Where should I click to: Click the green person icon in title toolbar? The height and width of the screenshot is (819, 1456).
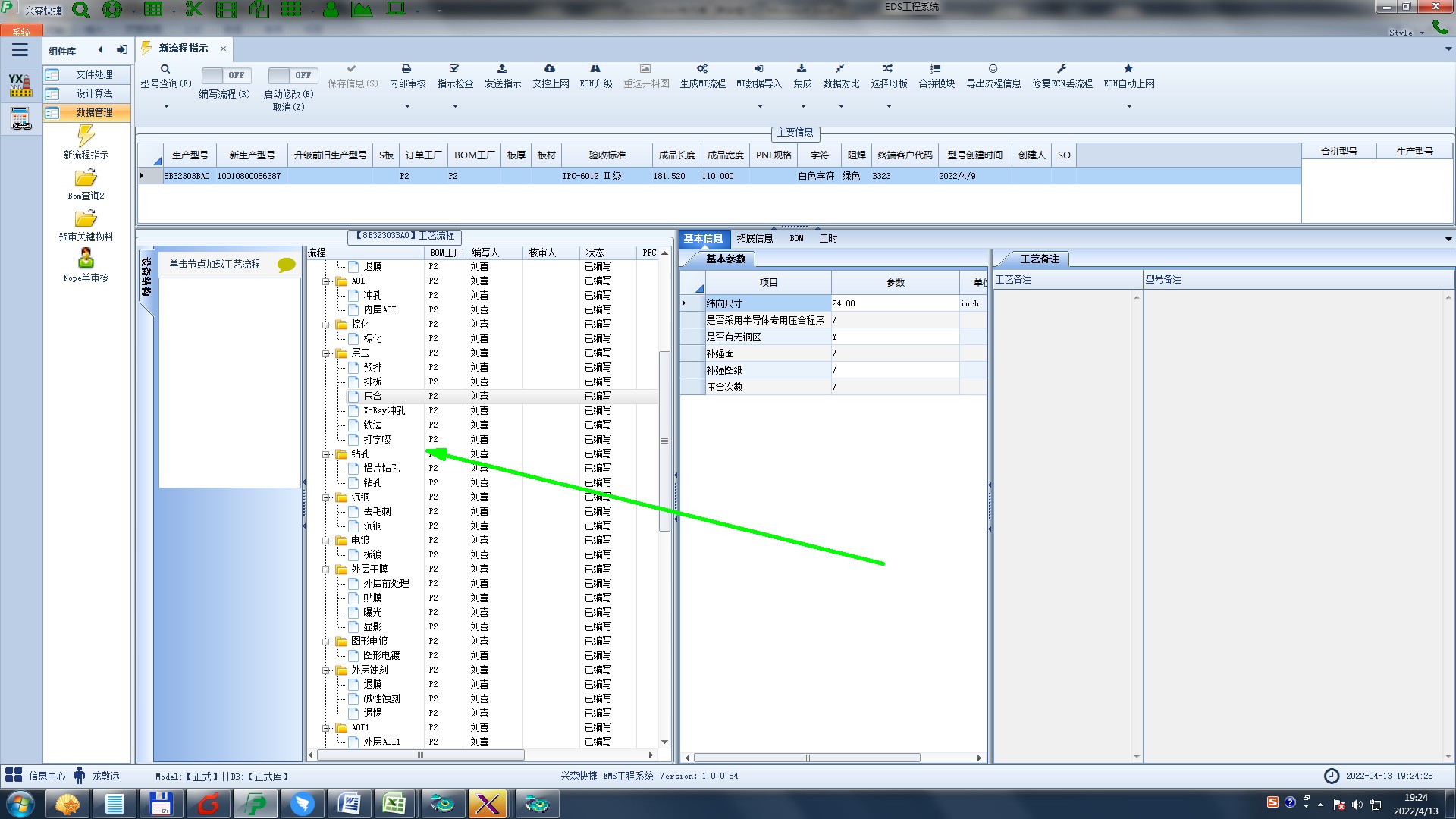pos(331,9)
